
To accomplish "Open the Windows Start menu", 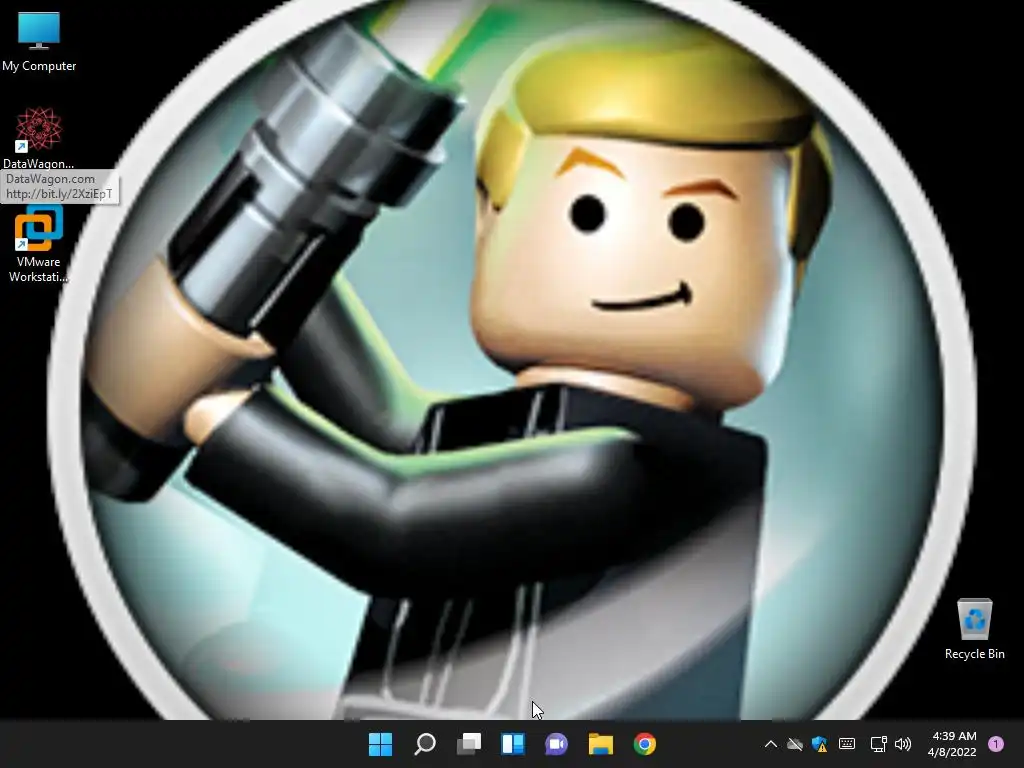I will 381,744.
